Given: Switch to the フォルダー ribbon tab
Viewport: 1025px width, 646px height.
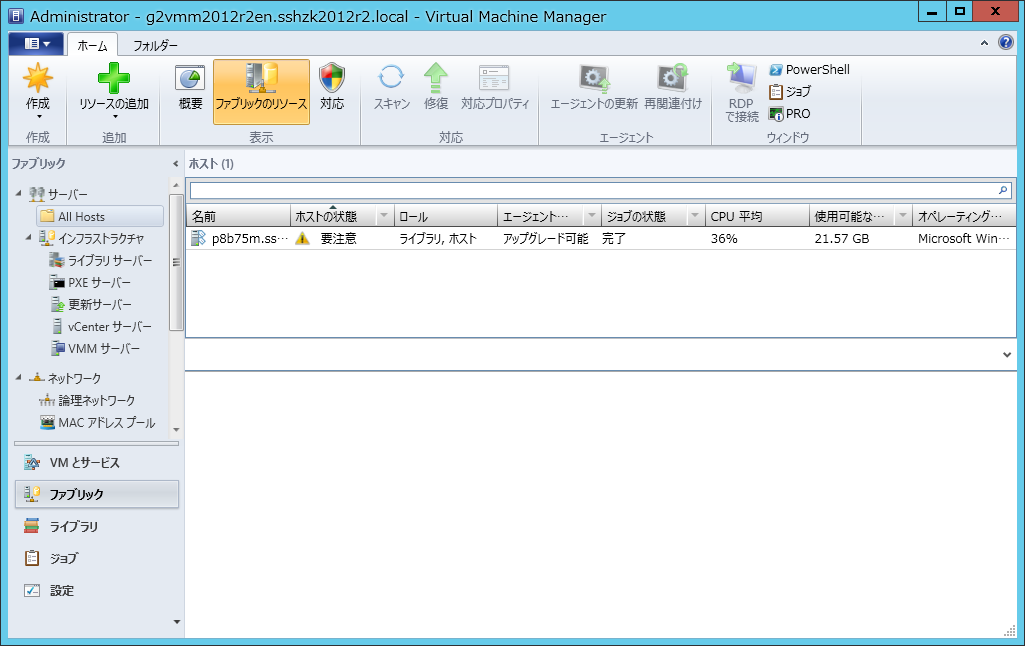Looking at the screenshot, I should pos(156,45).
